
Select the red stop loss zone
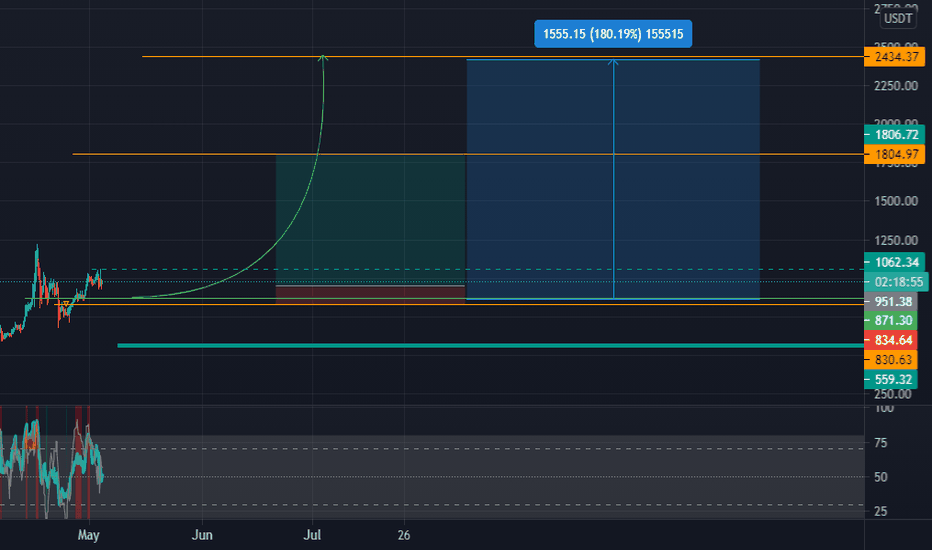coord(370,295)
